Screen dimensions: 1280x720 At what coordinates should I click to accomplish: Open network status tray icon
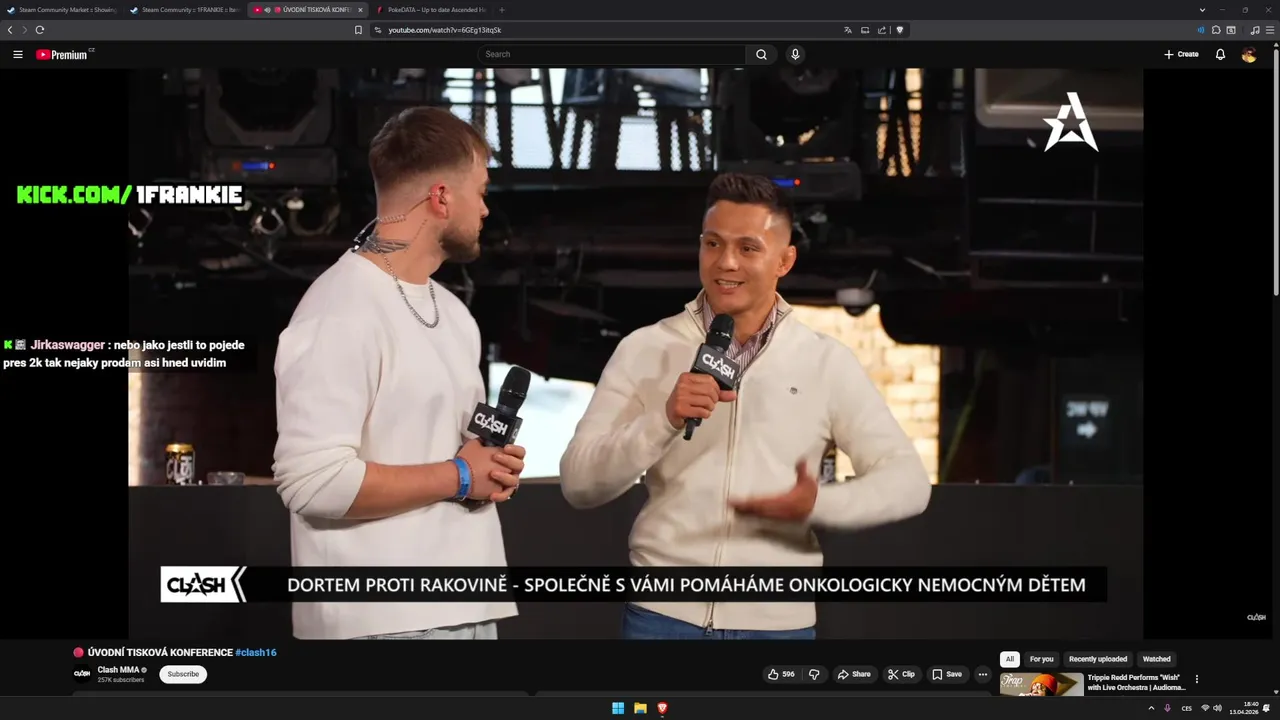coord(1205,708)
